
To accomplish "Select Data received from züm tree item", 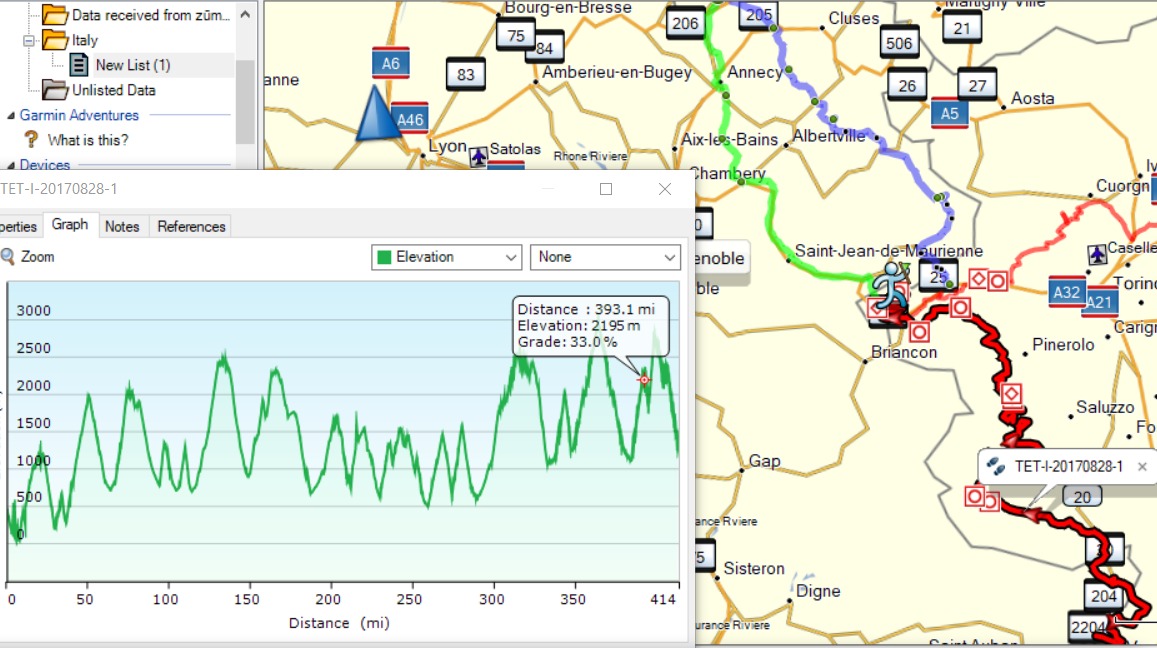I will coord(151,15).
